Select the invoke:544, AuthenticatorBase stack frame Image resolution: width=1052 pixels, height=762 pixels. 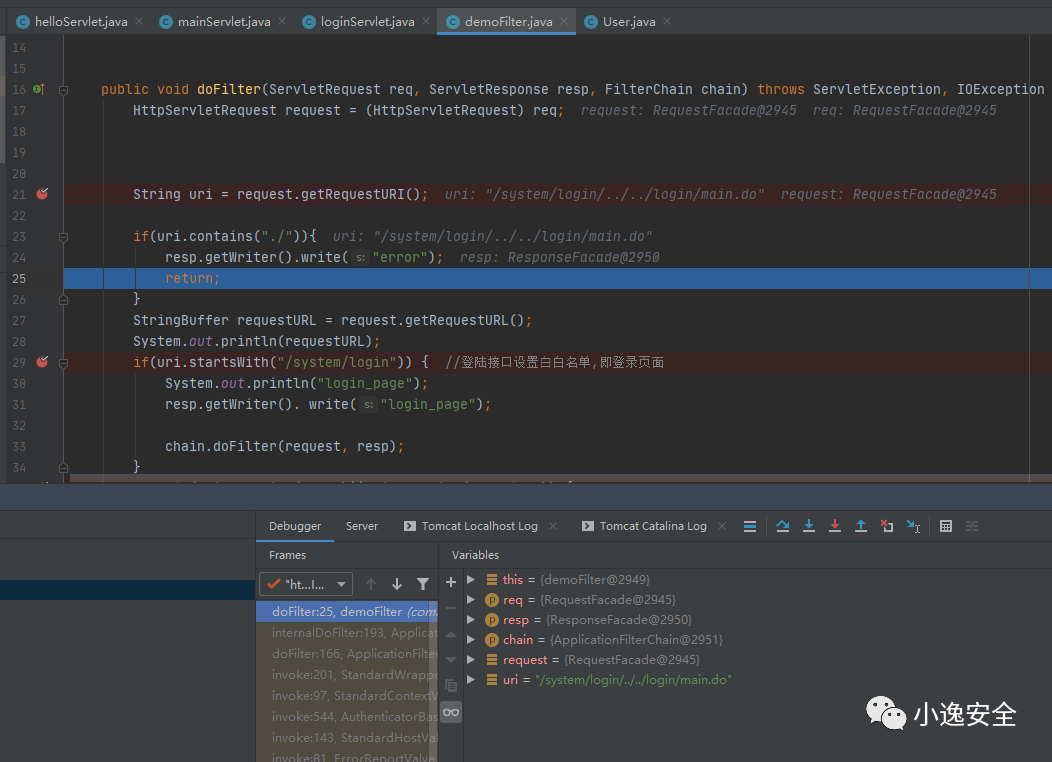pyautogui.click(x=347, y=716)
